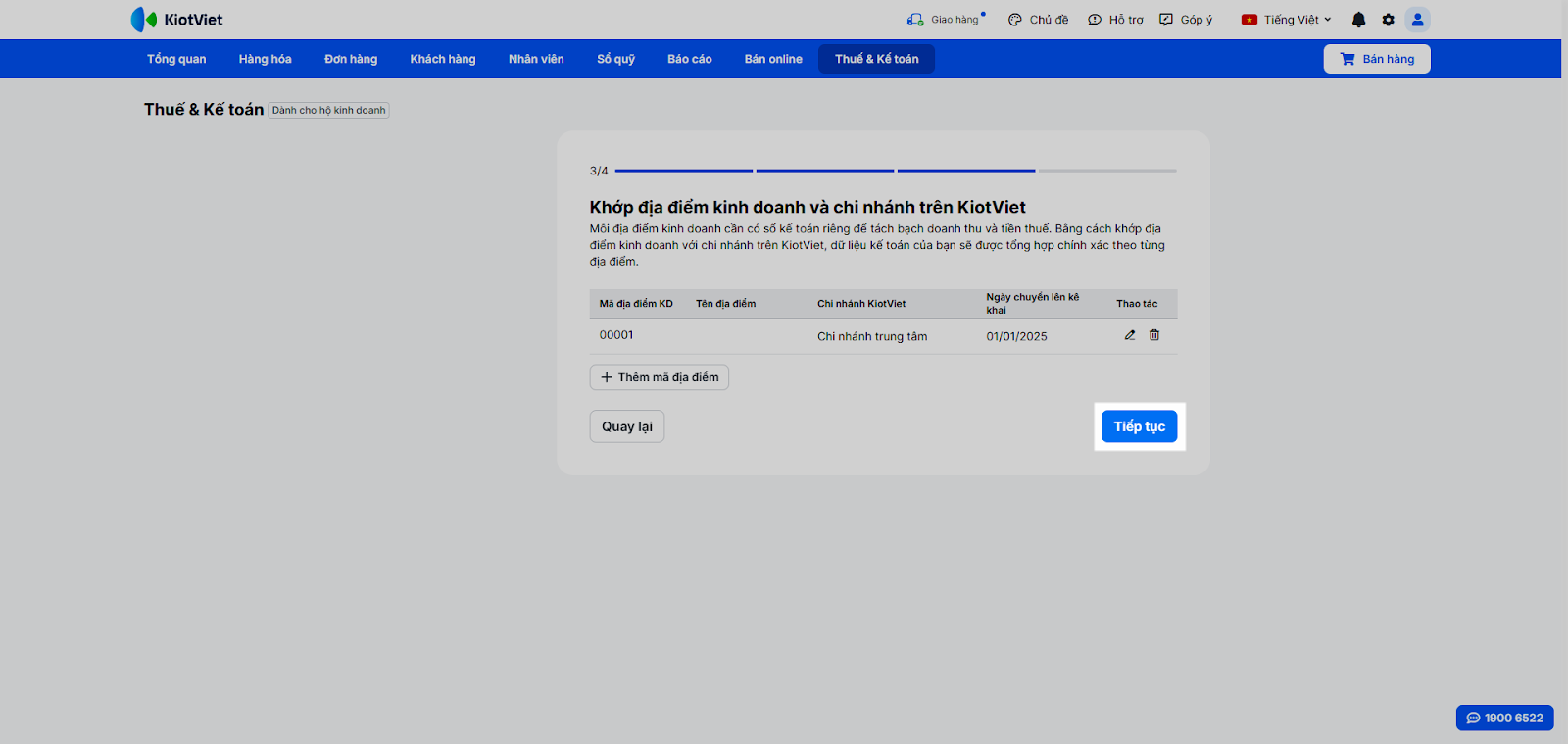
Task: Click the Mã địa điểm KD column header
Action: click(x=636, y=304)
